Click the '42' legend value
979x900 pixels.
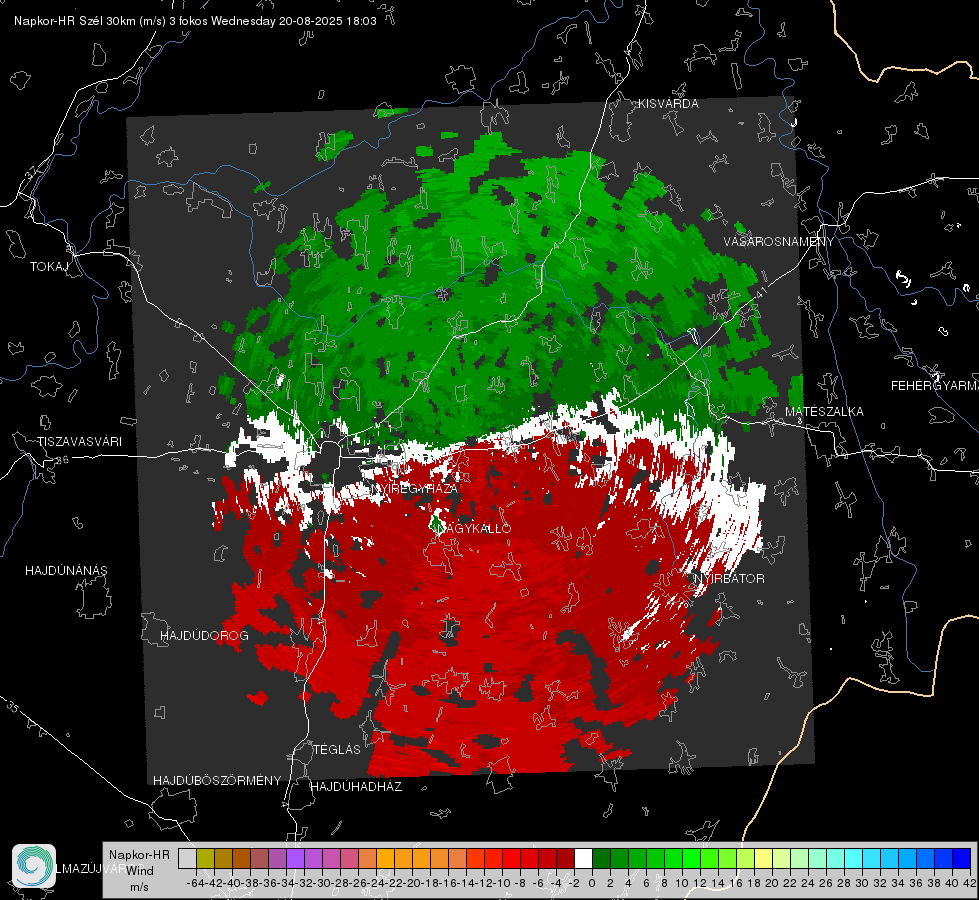coord(970,883)
